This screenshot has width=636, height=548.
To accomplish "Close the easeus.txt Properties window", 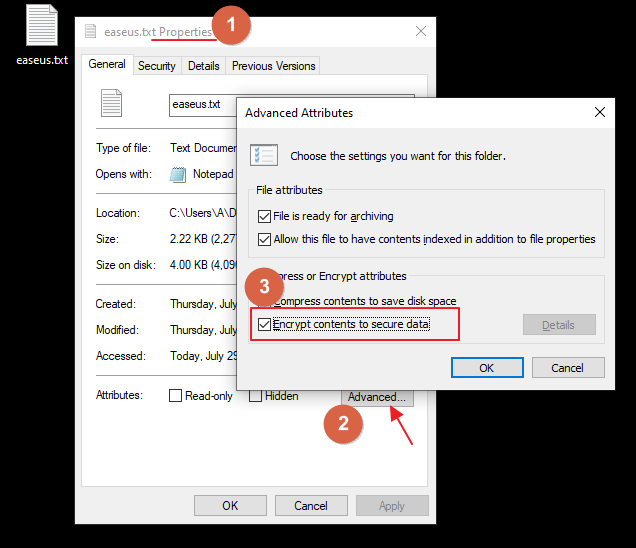I will 419,32.
